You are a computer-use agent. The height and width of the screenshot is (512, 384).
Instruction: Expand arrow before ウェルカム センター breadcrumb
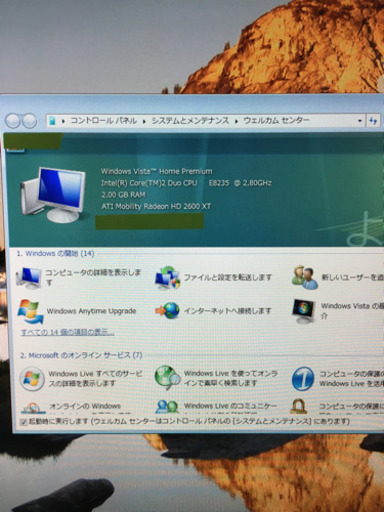point(236,121)
